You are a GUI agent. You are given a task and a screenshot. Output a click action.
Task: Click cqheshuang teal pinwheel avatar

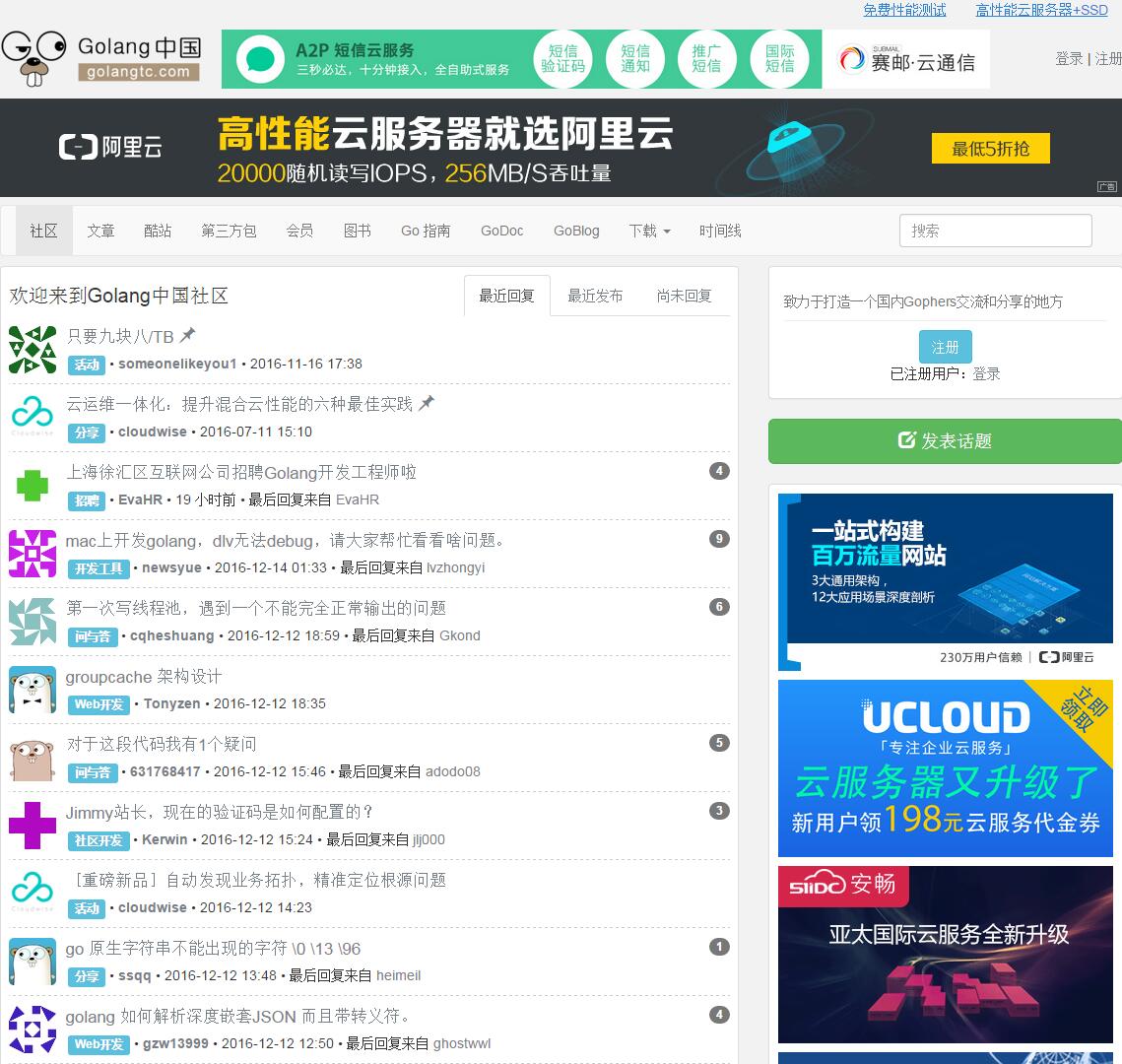coord(33,622)
